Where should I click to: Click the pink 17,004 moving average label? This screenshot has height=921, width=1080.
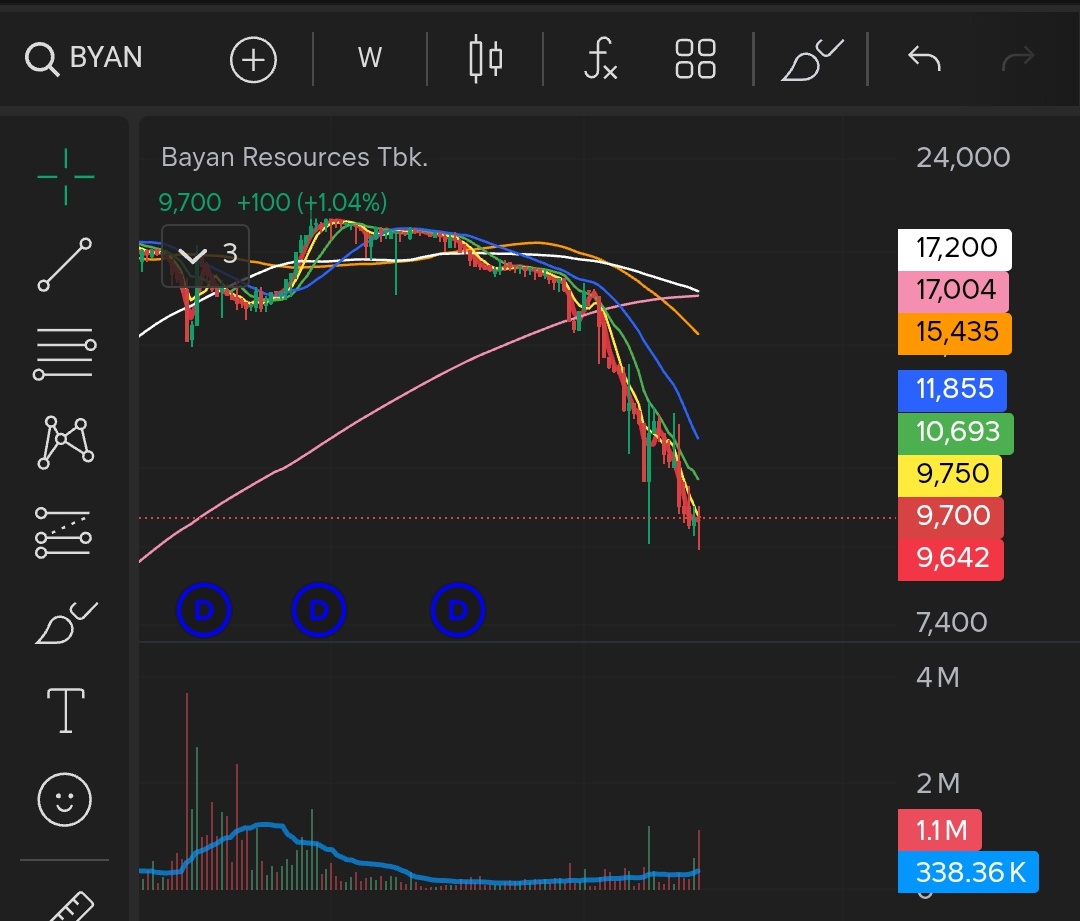coord(953,291)
